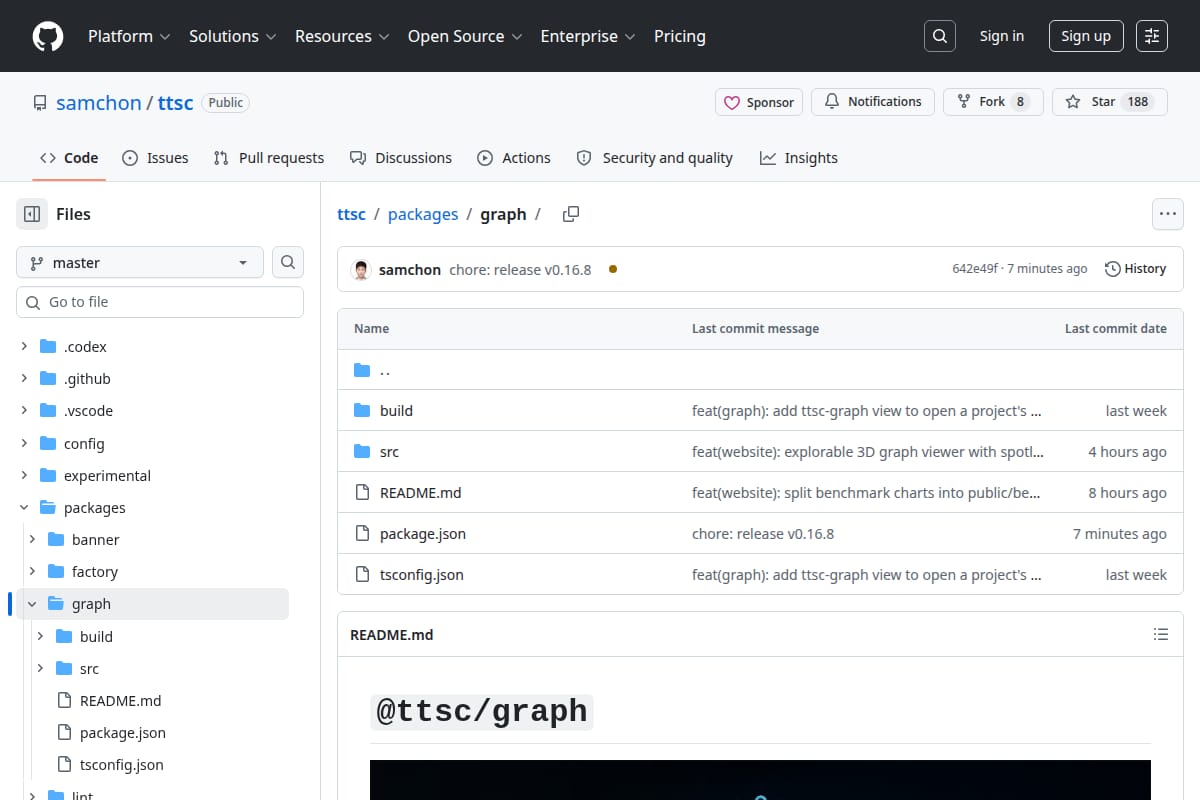This screenshot has height=800, width=1200.
Task: Click the Fork icon
Action: pos(964,101)
